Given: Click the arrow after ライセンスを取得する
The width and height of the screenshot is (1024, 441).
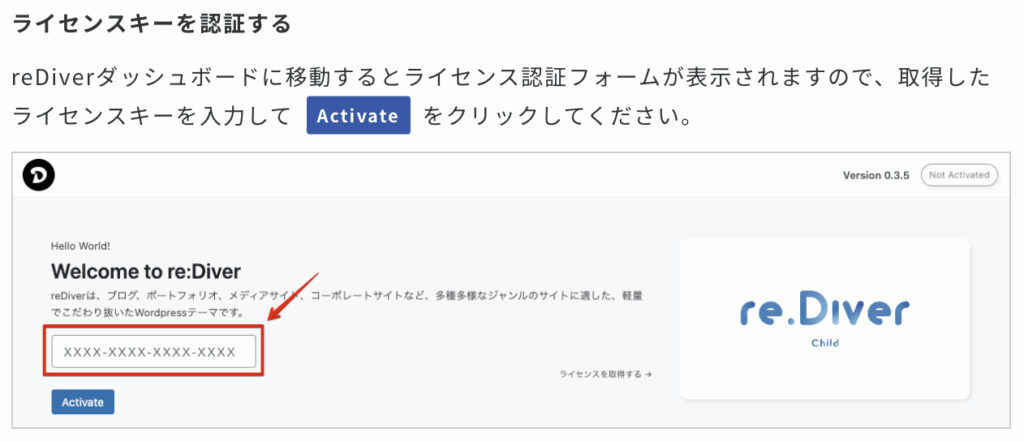Looking at the screenshot, I should click(x=648, y=374).
